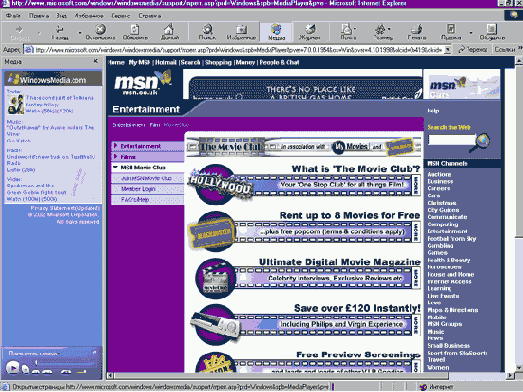Open the Search (Поиск) toolbar pane
Viewport: 523px width, 392px height.
point(207,32)
